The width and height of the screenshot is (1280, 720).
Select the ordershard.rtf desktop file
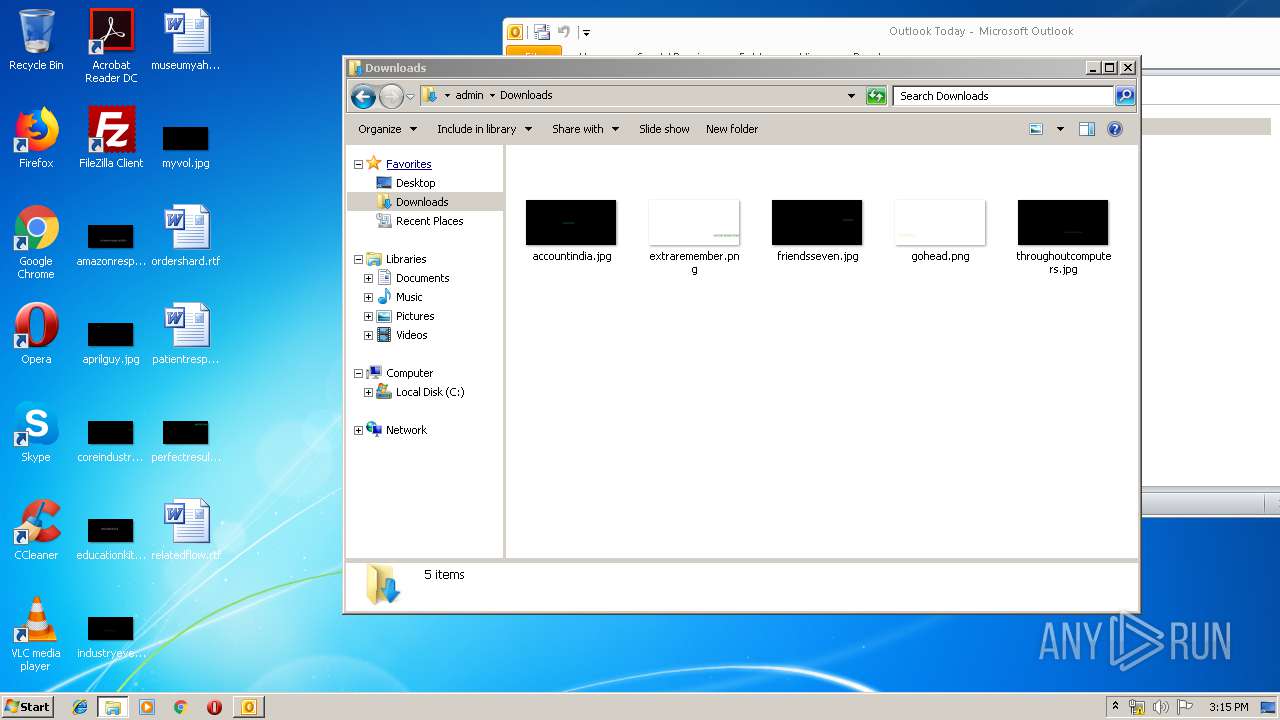click(186, 236)
